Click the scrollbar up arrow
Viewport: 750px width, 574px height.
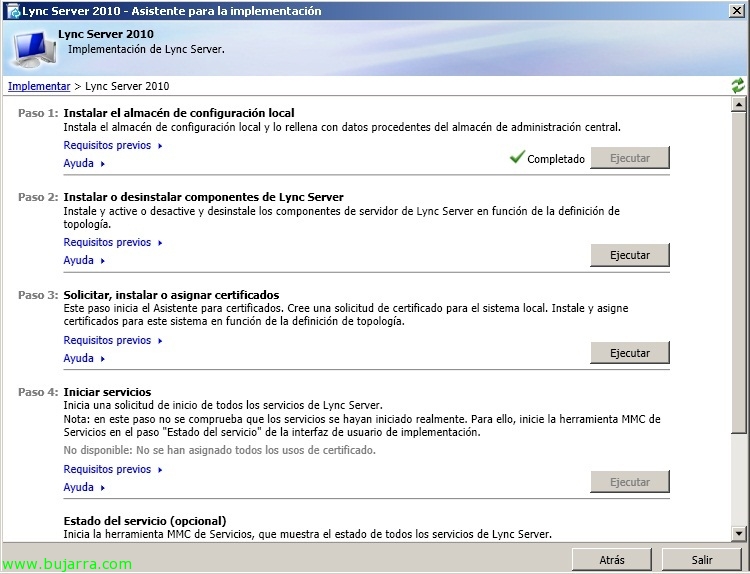(x=739, y=104)
